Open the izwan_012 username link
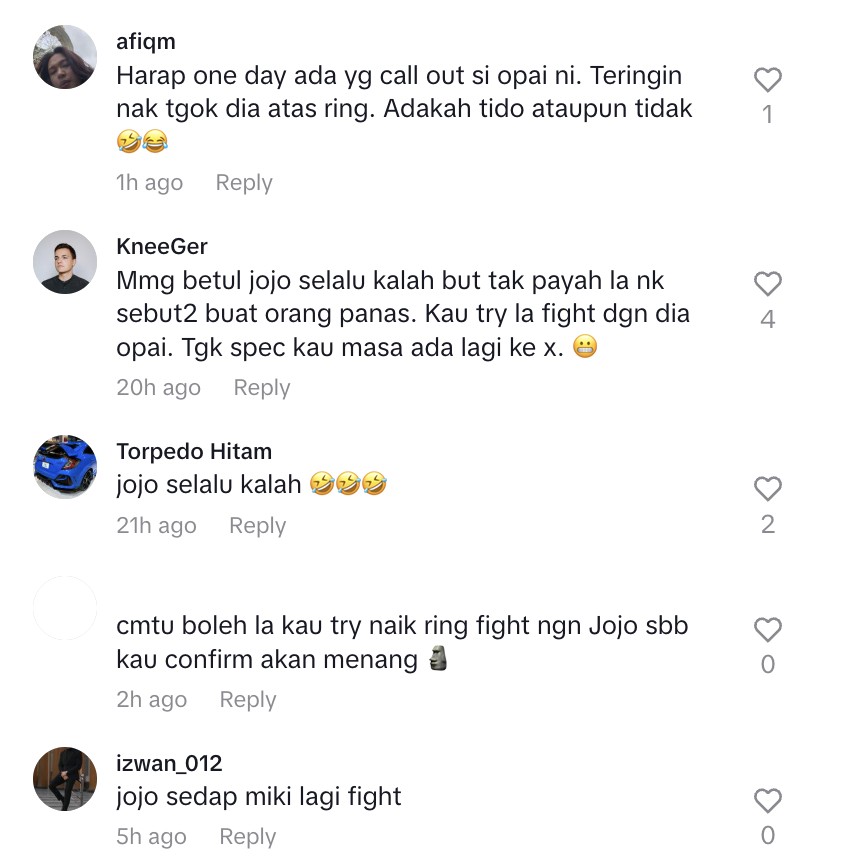This screenshot has height=866, width=842. click(x=169, y=763)
